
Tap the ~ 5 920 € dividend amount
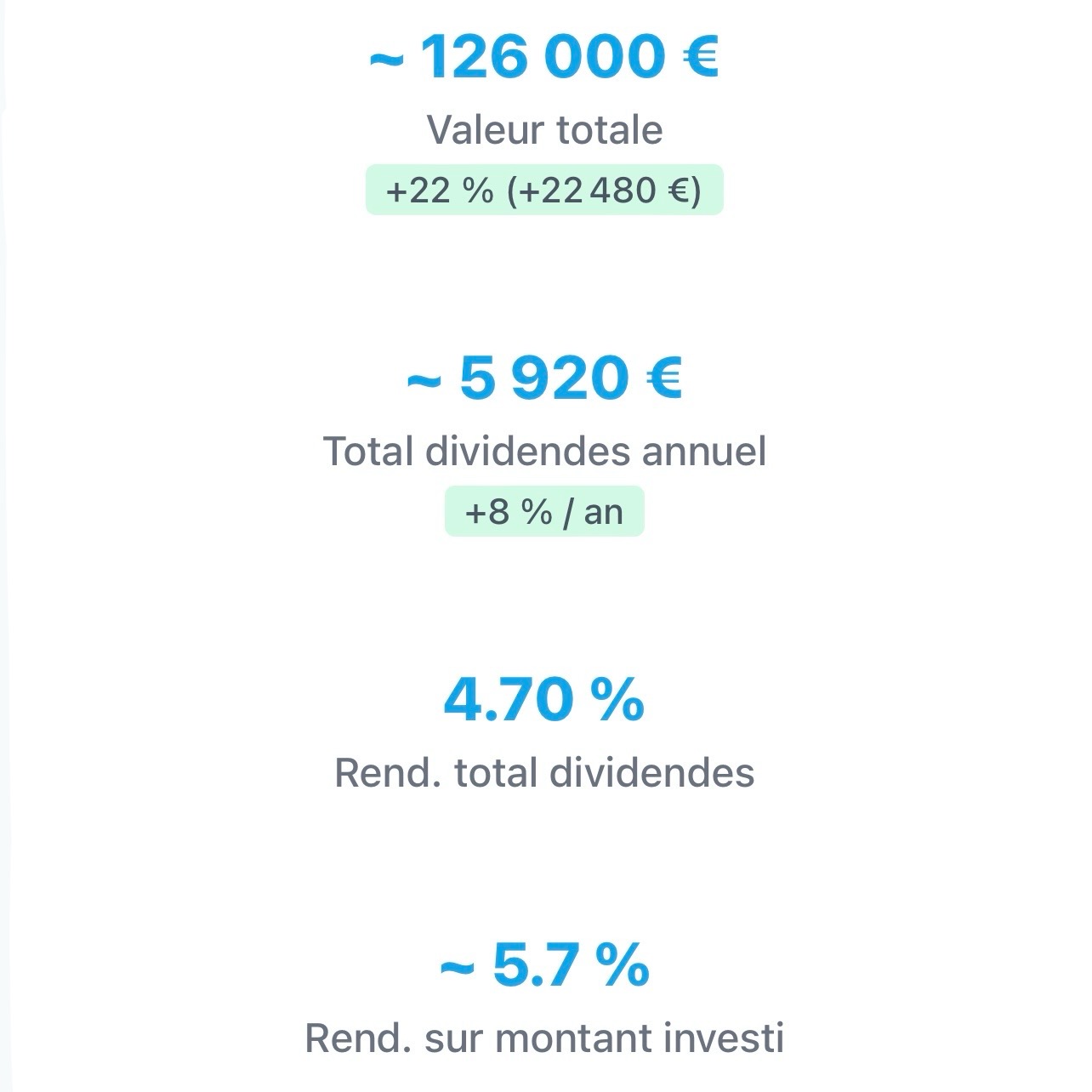tap(544, 378)
